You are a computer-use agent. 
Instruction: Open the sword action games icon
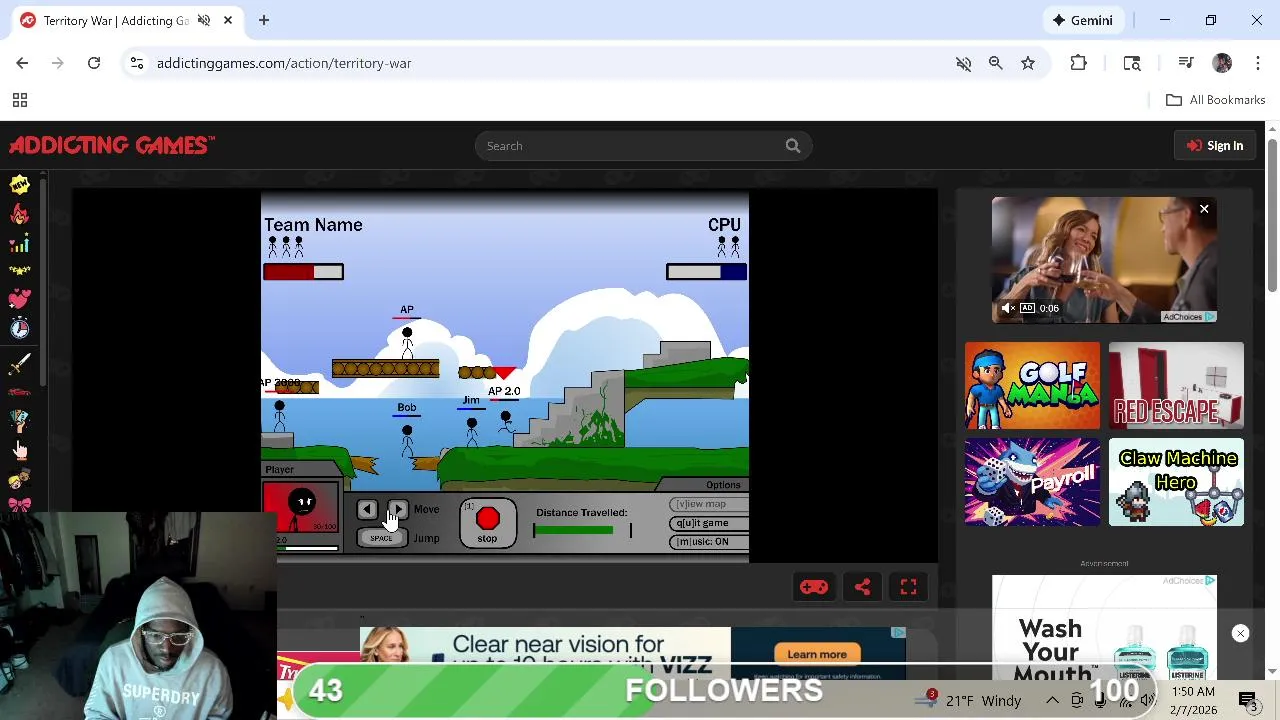pos(19,364)
